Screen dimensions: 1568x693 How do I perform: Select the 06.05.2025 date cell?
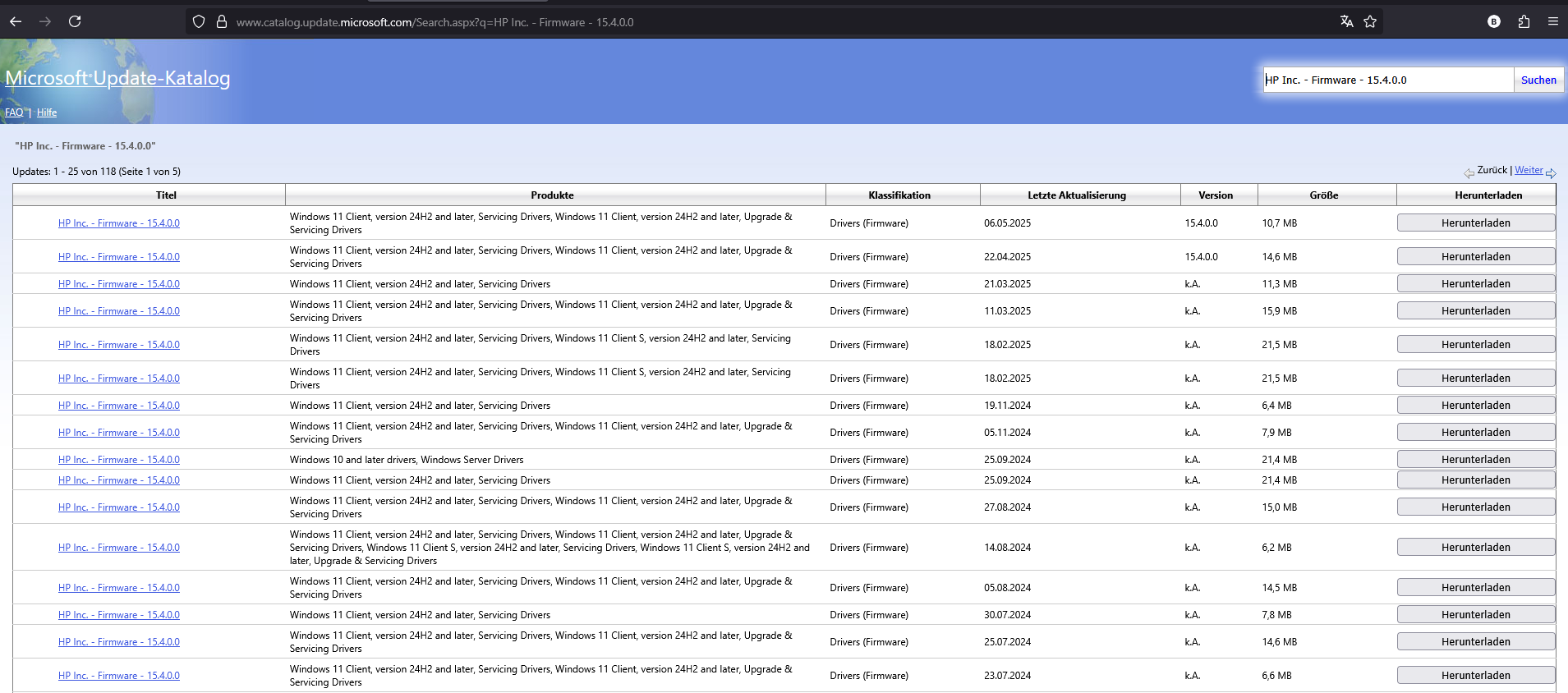click(x=1007, y=223)
